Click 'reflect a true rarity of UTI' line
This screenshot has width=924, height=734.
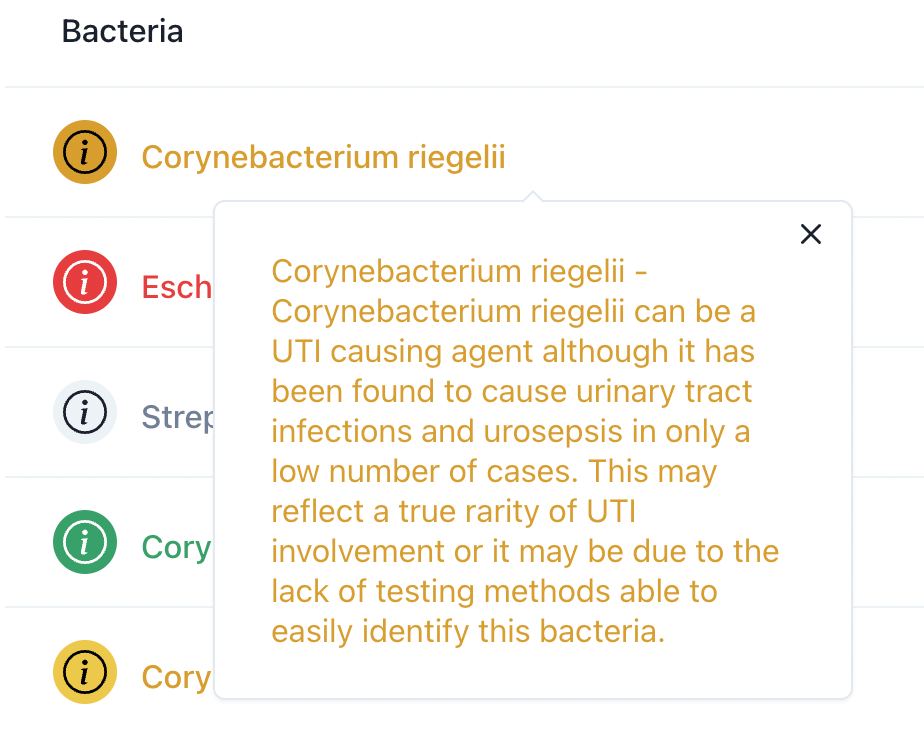tap(454, 511)
